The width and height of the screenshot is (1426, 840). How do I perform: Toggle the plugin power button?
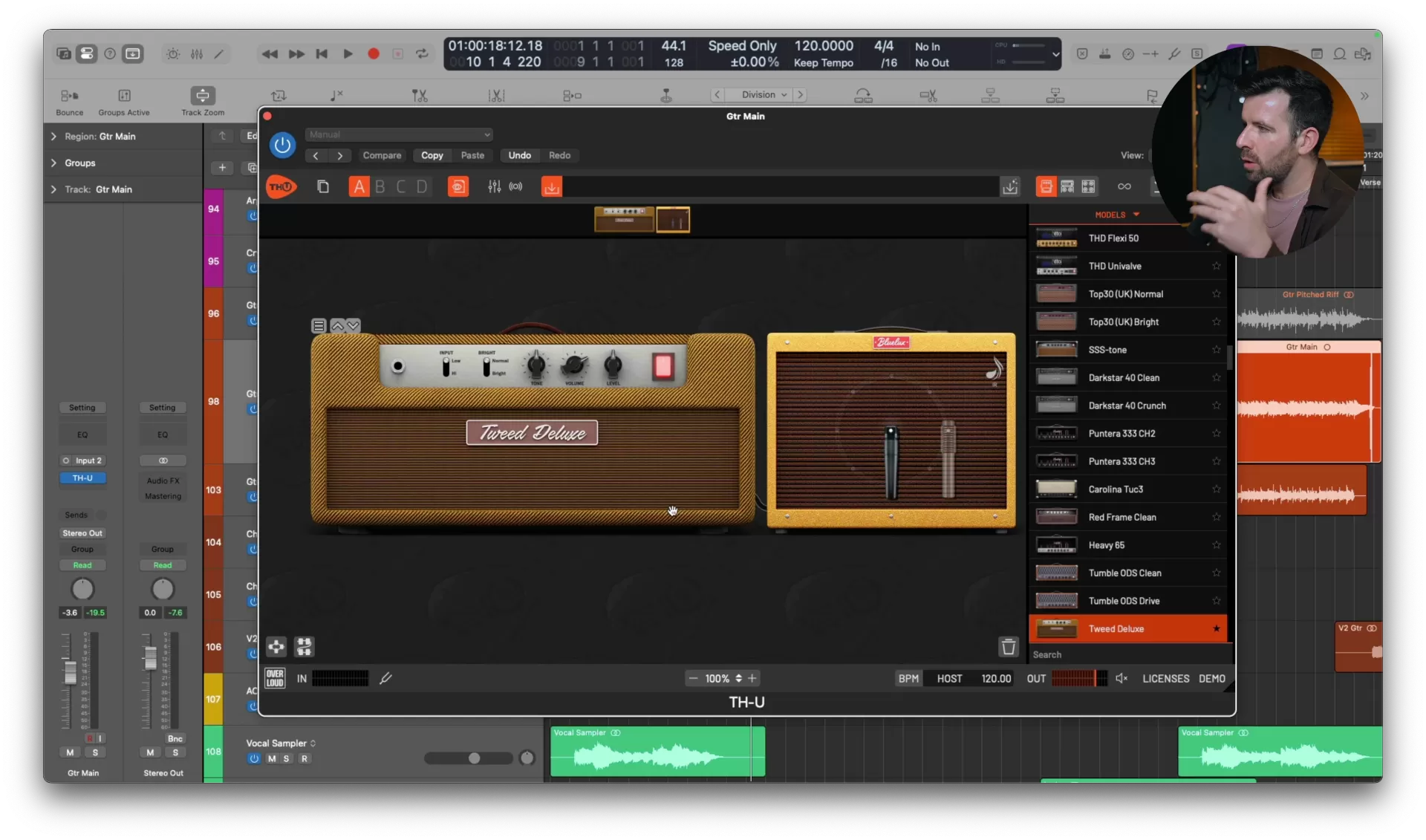click(281, 145)
